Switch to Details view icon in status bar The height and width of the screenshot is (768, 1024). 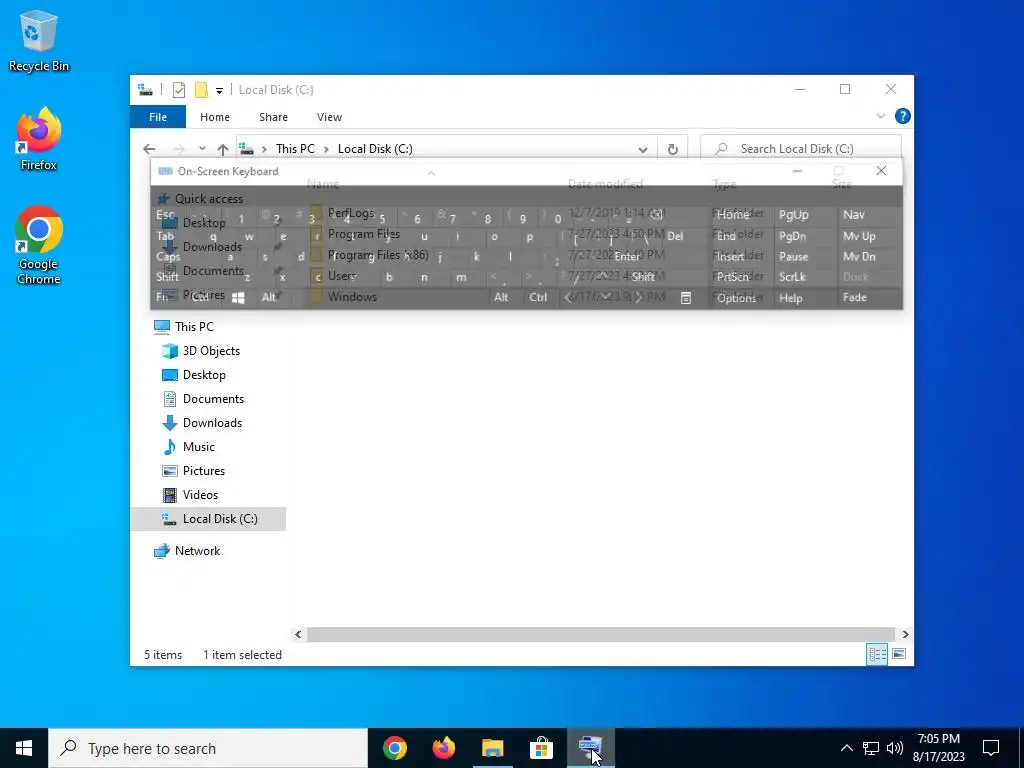[877, 654]
